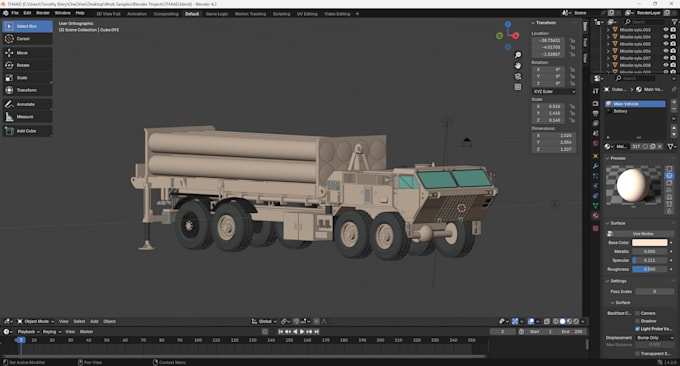Select the Battery material slot
This screenshot has height=366, width=680.
[635, 111]
